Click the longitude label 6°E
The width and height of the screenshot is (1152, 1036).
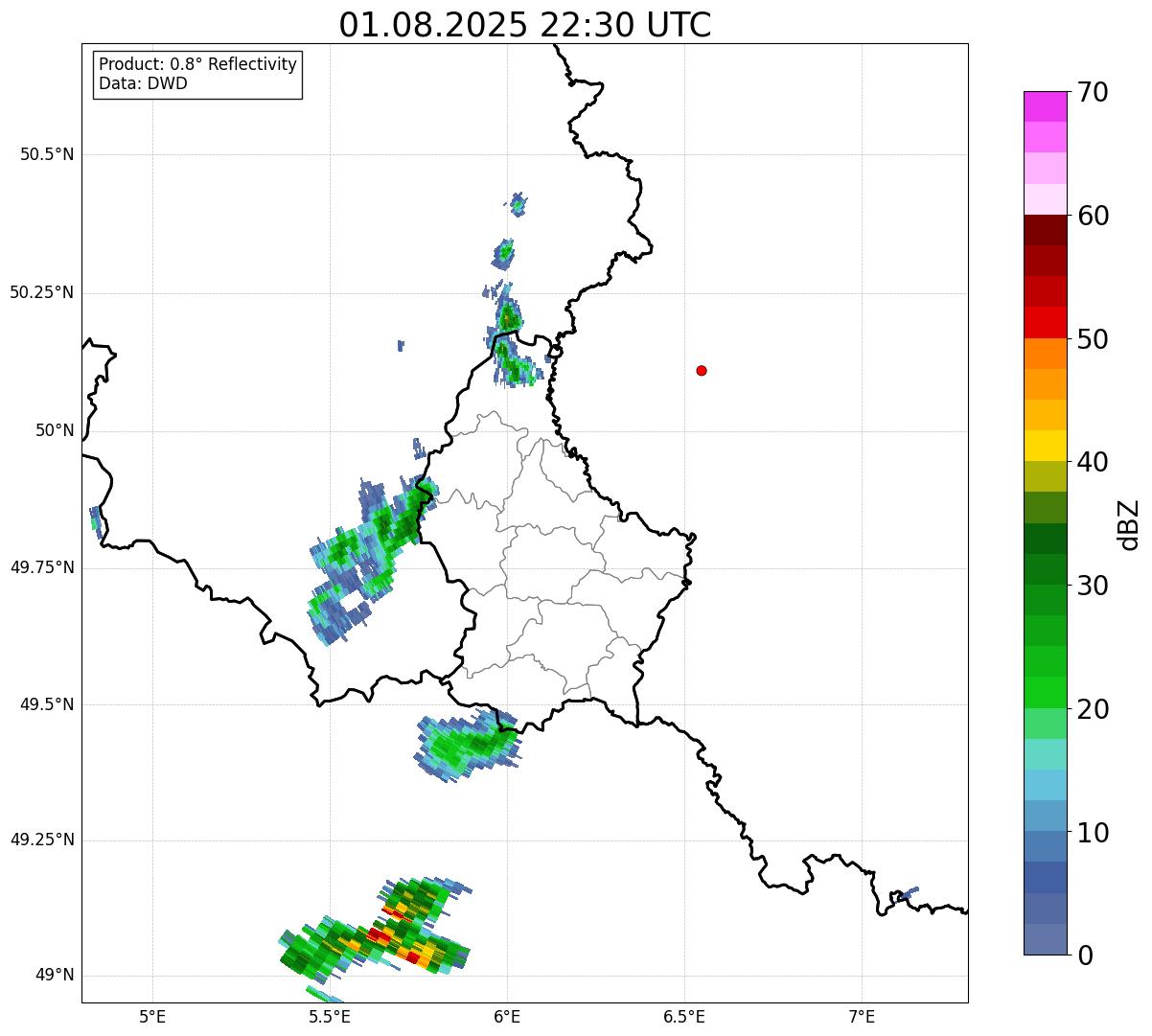pos(507,1016)
